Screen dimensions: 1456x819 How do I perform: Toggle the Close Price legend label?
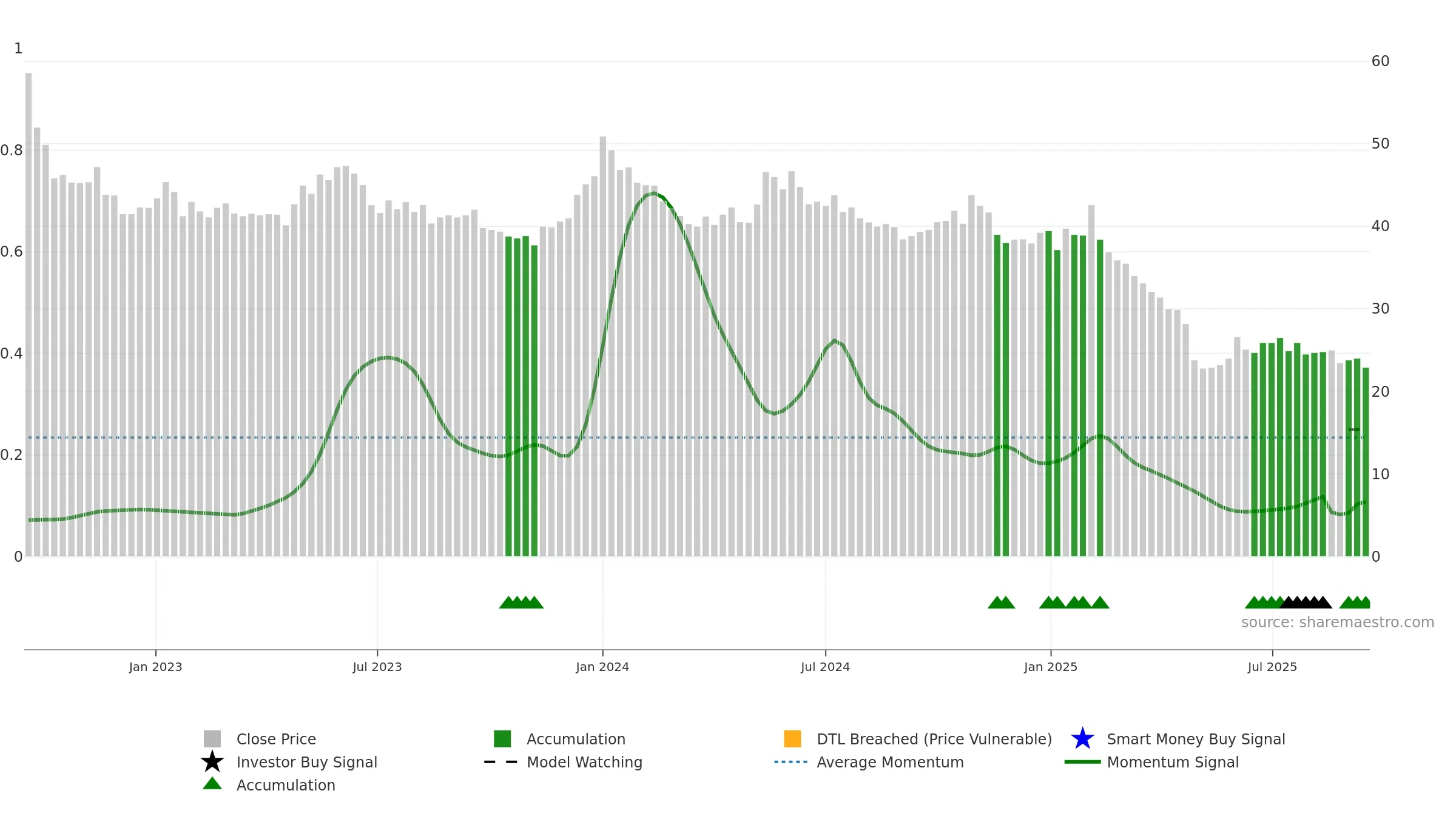[276, 739]
